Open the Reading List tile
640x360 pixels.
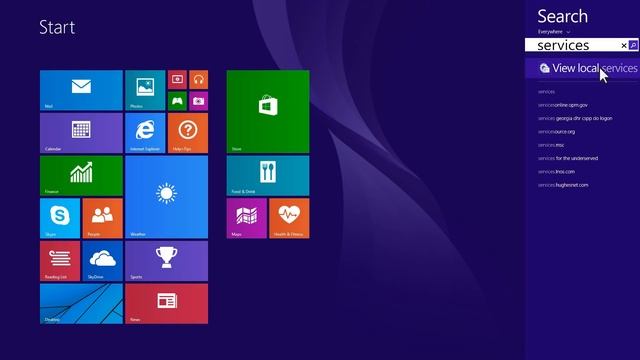coord(60,261)
